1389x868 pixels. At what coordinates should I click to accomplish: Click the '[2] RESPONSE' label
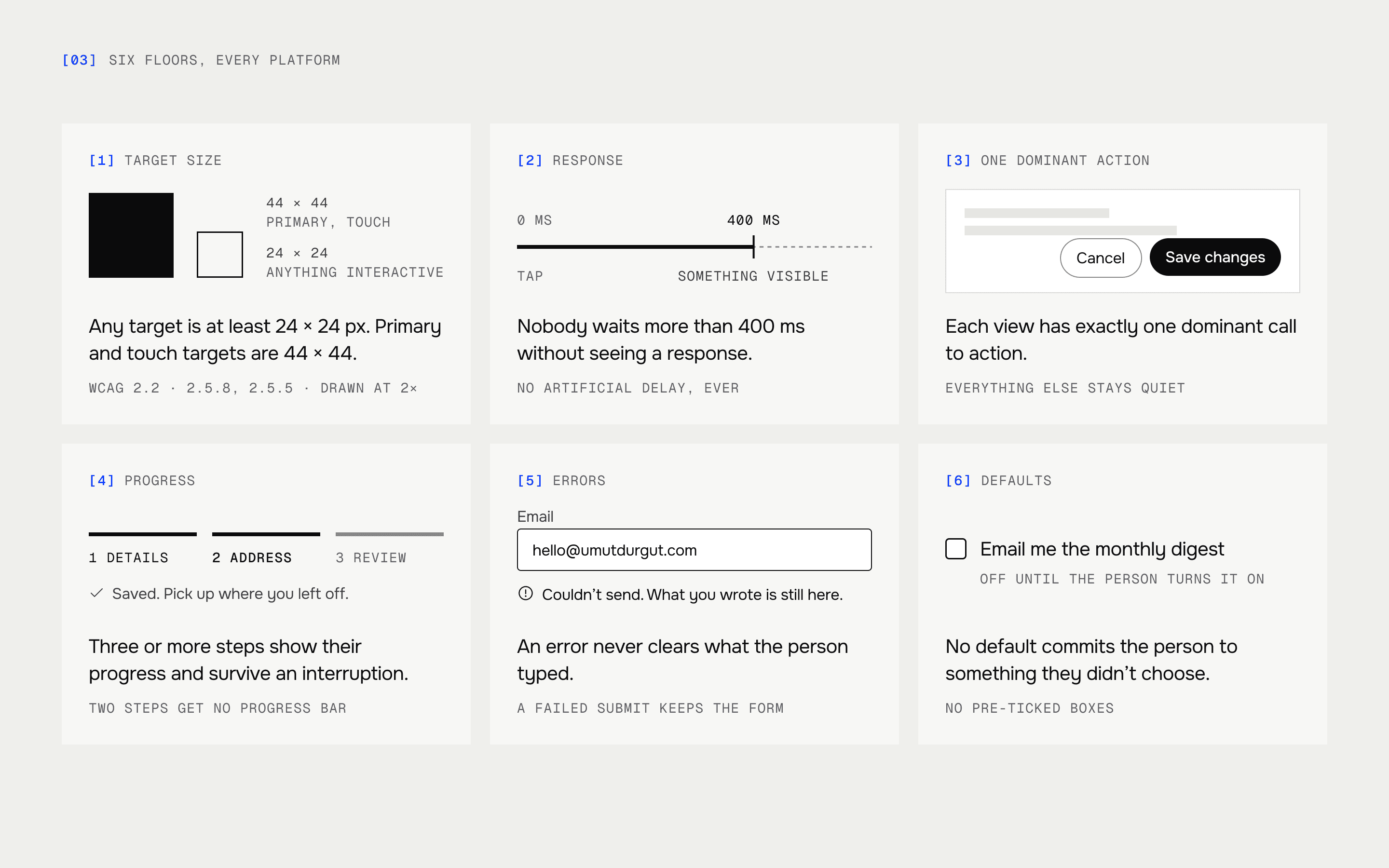(570, 161)
